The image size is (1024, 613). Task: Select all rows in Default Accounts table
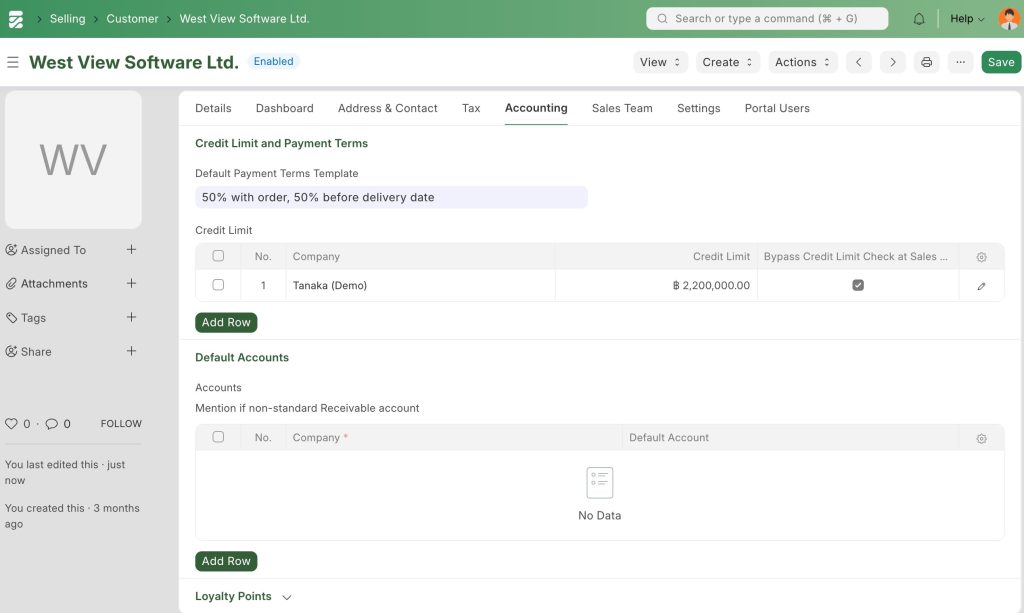[218, 437]
